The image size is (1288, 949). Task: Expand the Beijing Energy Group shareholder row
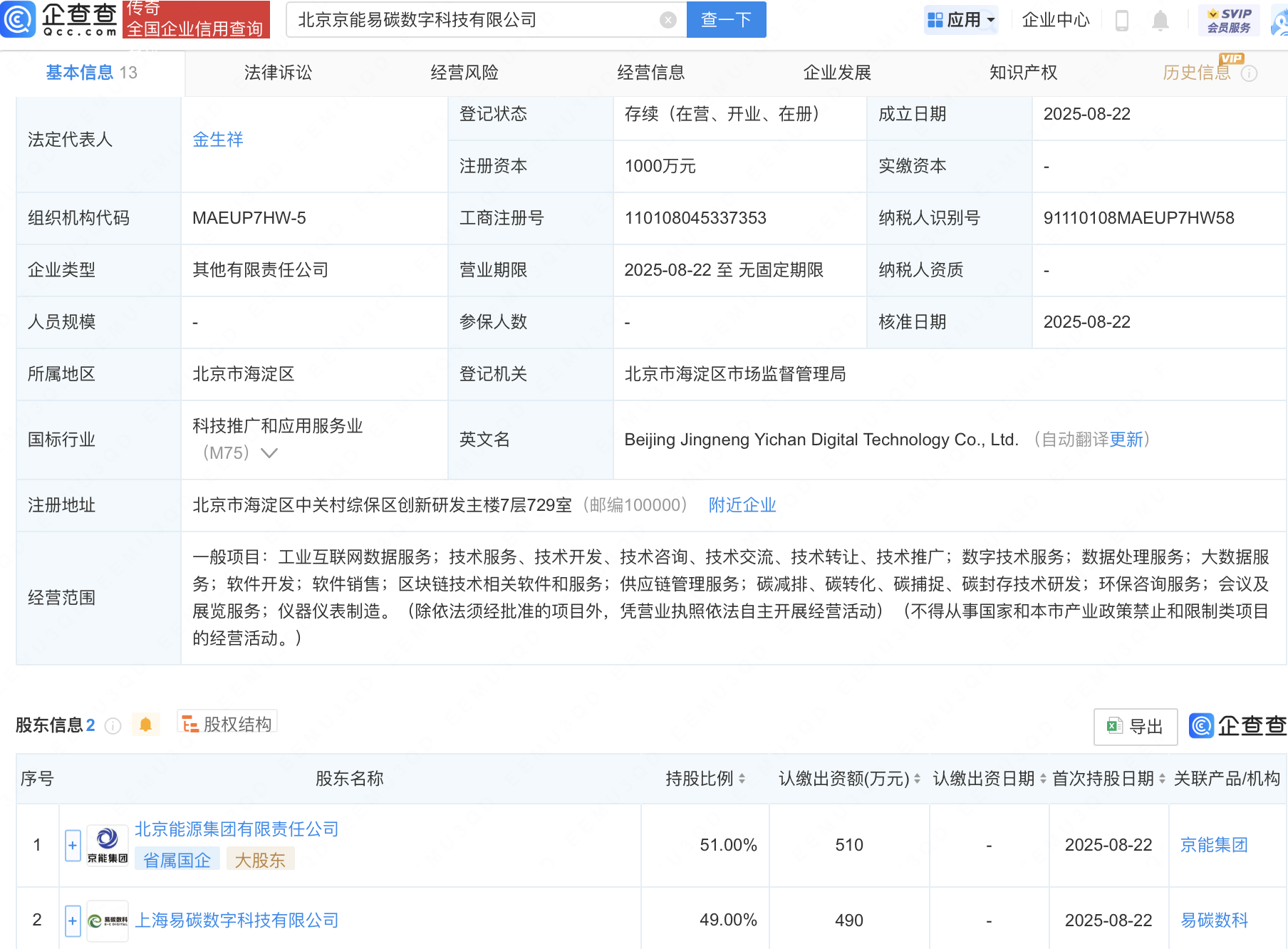coord(73,846)
